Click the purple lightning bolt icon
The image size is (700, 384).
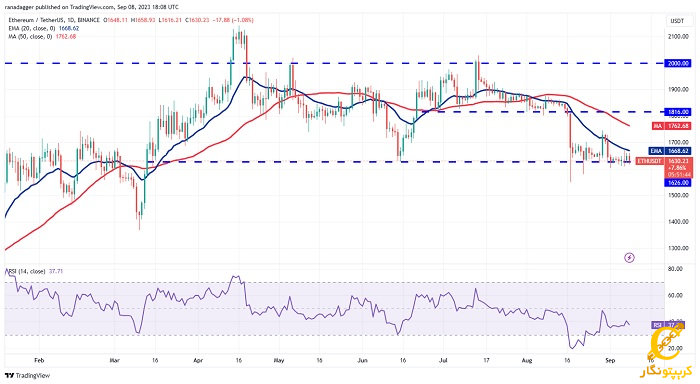pyautogui.click(x=629, y=258)
